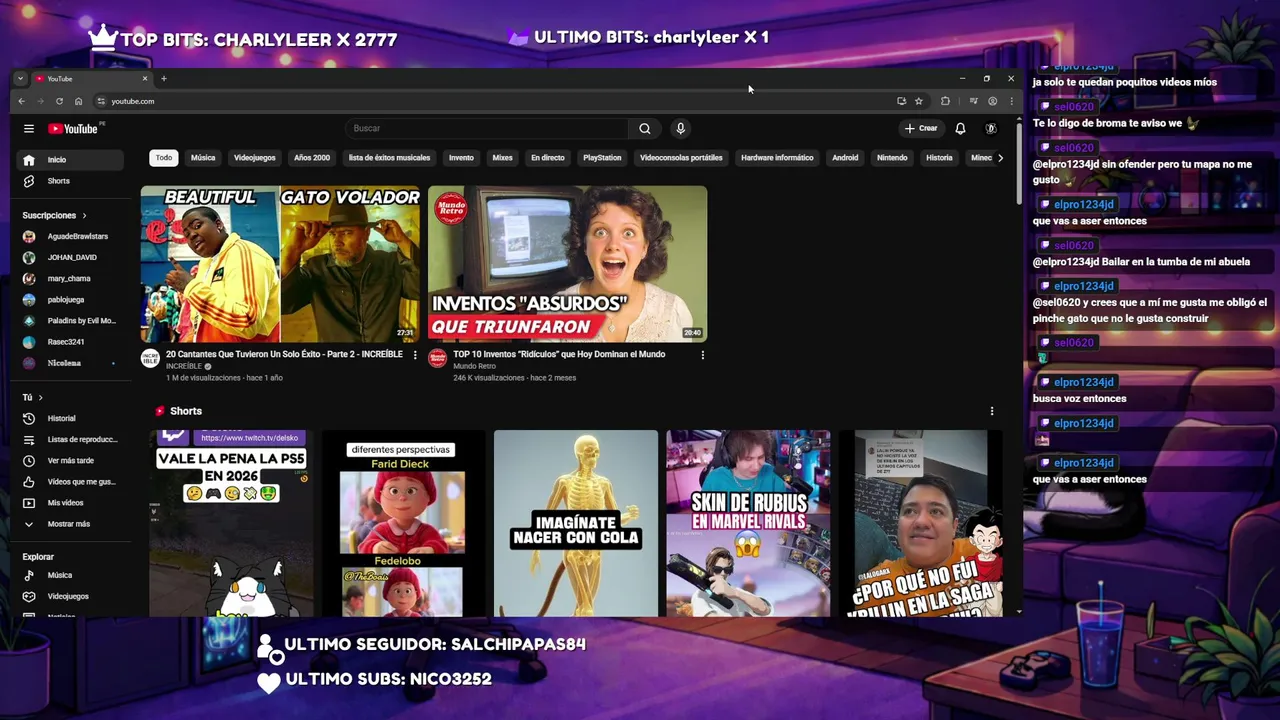Open the Nicolema subscription
This screenshot has height=720, width=1280.
click(70, 363)
